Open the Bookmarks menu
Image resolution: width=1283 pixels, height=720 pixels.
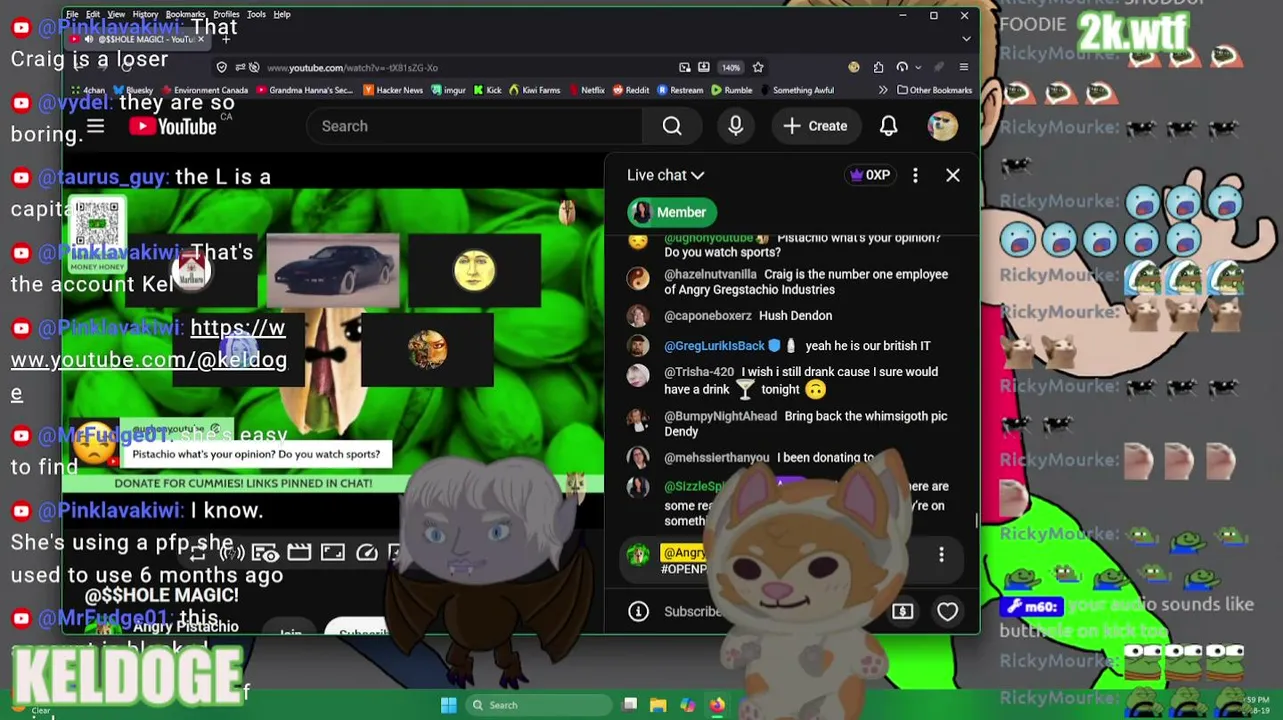point(185,14)
